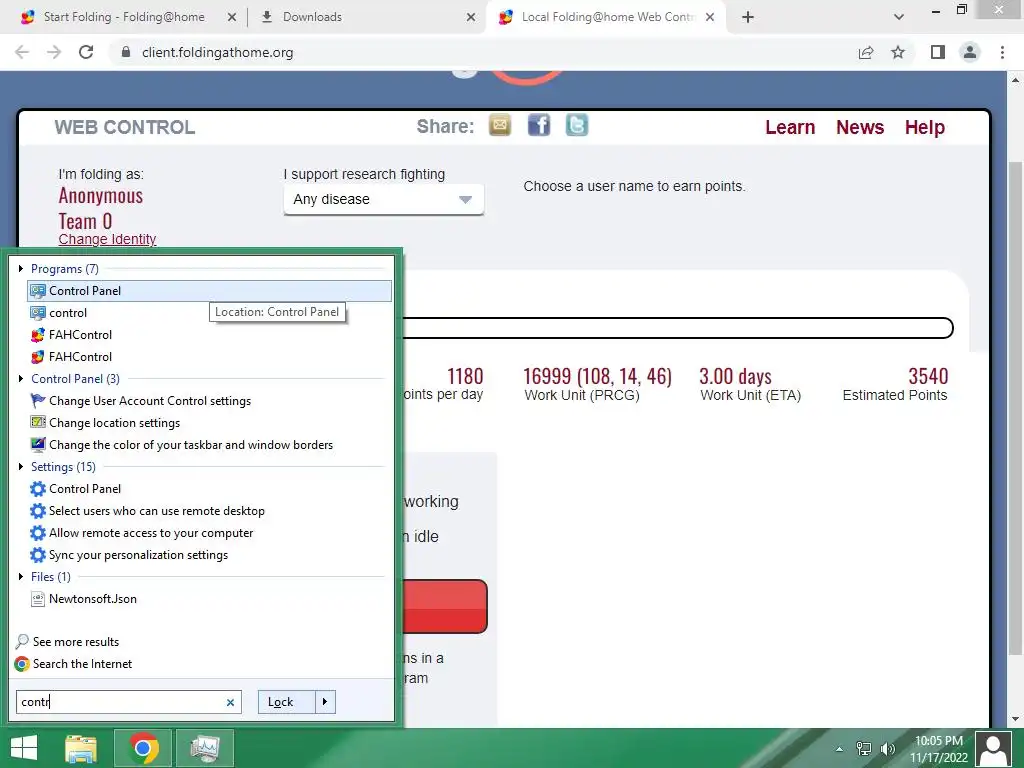Switch to Start Folding tab
Viewport: 1024px width, 768px height.
click(x=124, y=17)
